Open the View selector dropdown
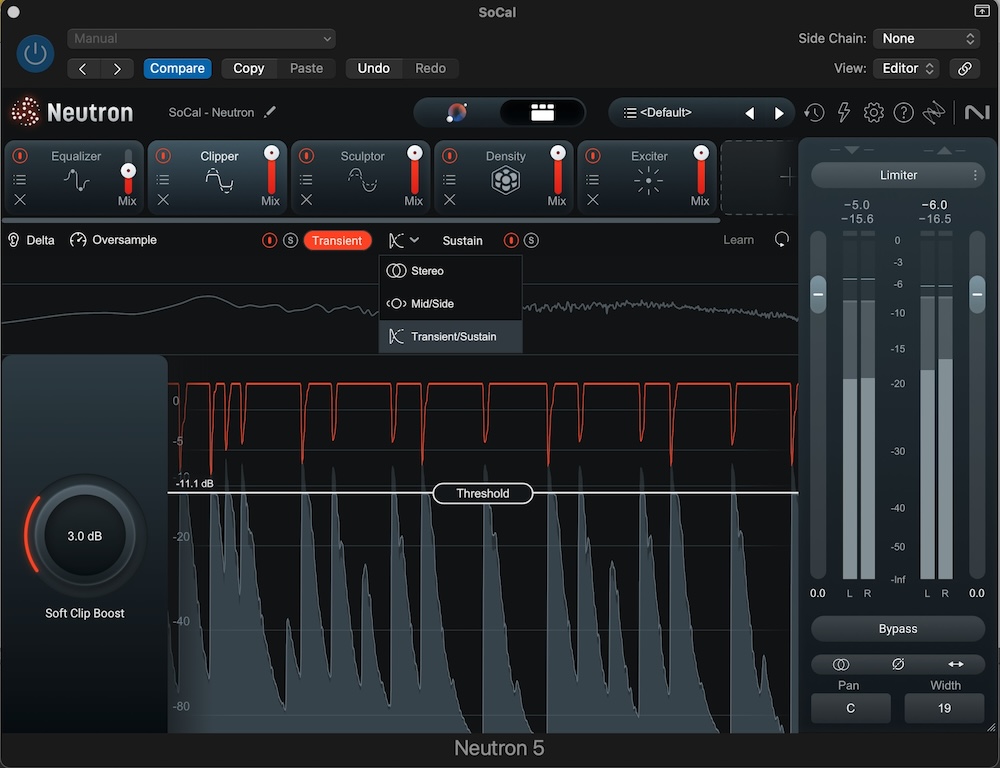Screen dimensions: 1000x768 point(905,68)
